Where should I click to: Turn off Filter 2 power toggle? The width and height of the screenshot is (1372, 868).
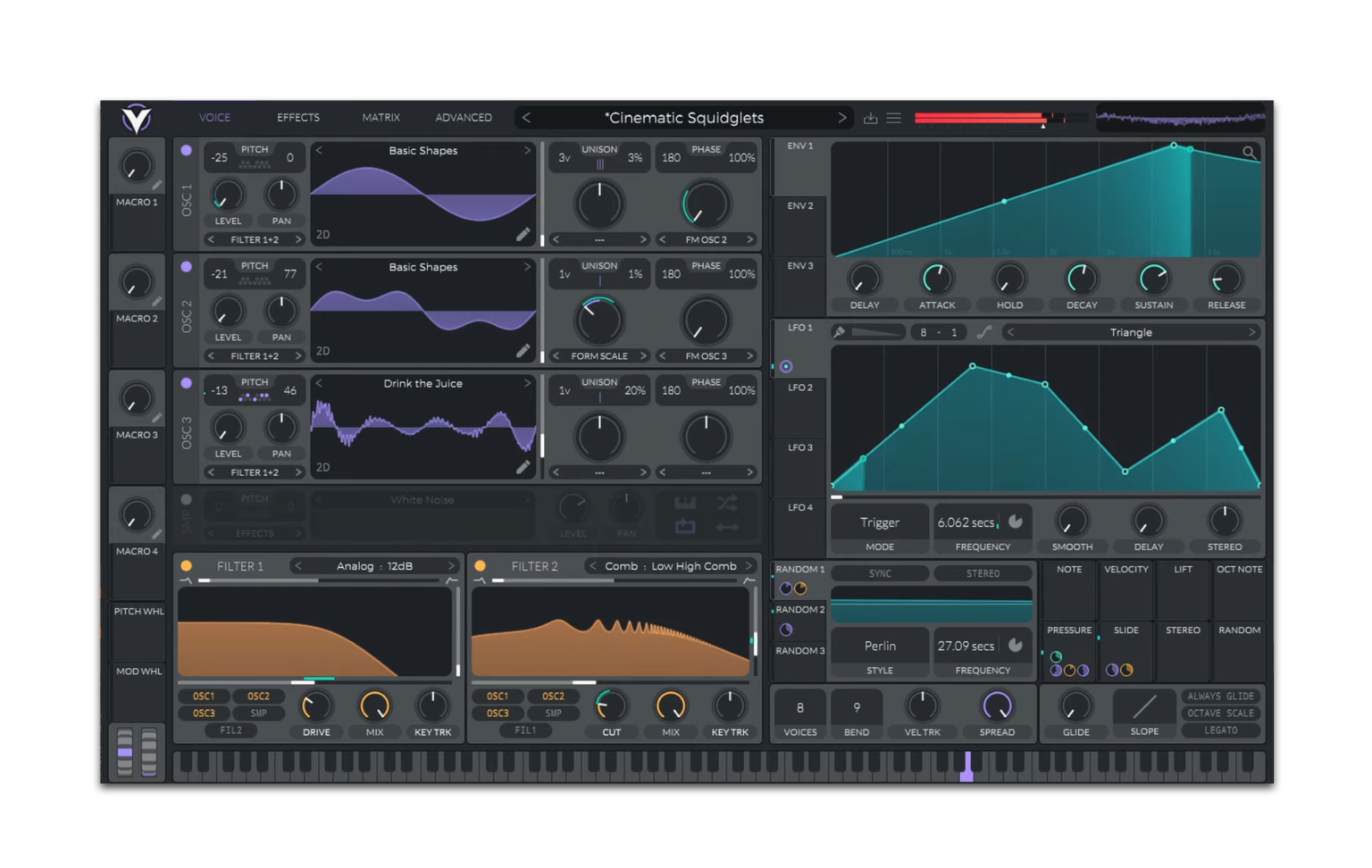[481, 566]
